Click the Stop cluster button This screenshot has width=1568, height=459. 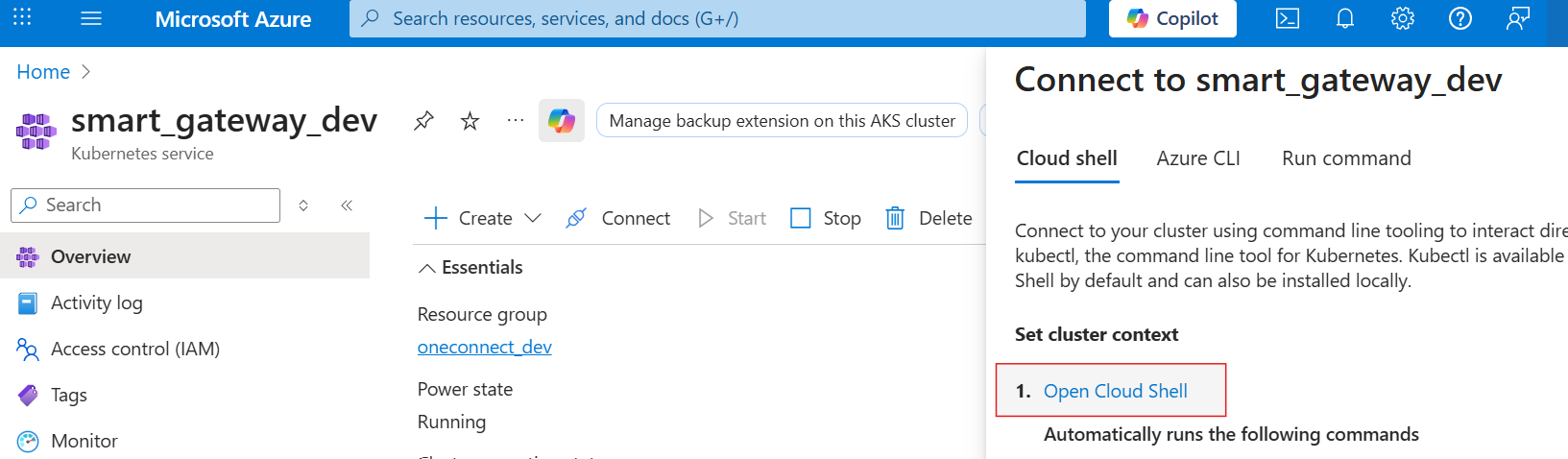(826, 219)
